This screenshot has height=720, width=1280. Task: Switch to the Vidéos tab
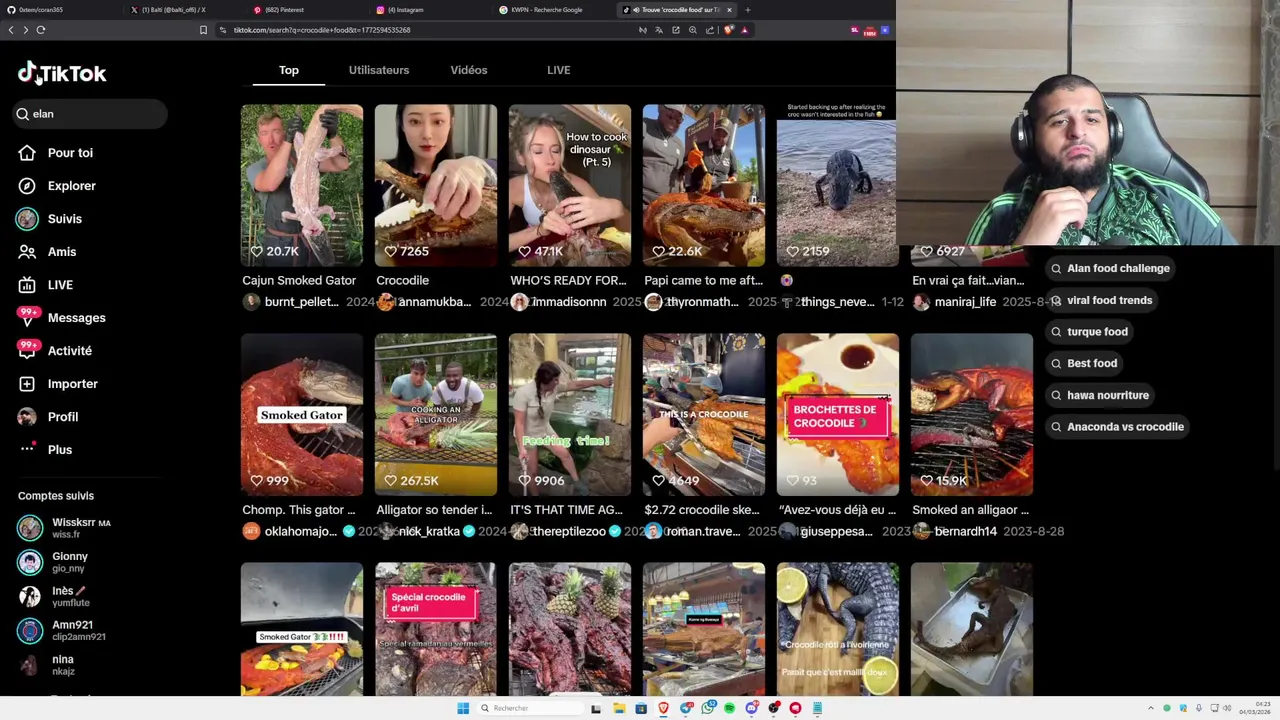click(x=469, y=70)
